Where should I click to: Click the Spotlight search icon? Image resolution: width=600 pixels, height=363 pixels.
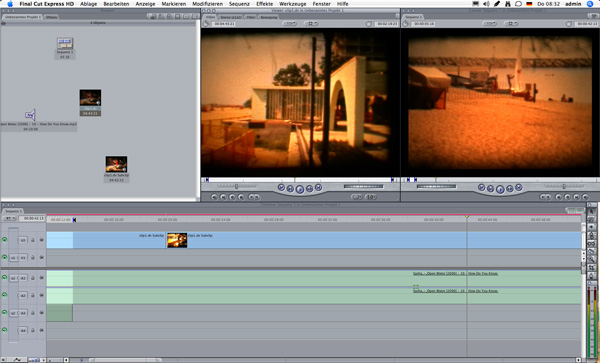coord(590,4)
